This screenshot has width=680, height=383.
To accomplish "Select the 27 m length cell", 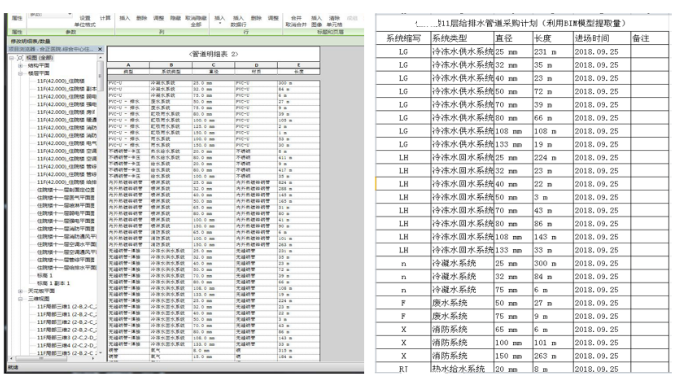I will pyautogui.click(x=553, y=303).
